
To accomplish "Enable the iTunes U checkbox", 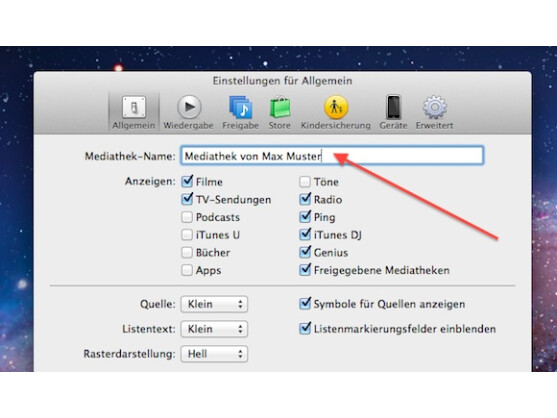I will click(x=187, y=235).
